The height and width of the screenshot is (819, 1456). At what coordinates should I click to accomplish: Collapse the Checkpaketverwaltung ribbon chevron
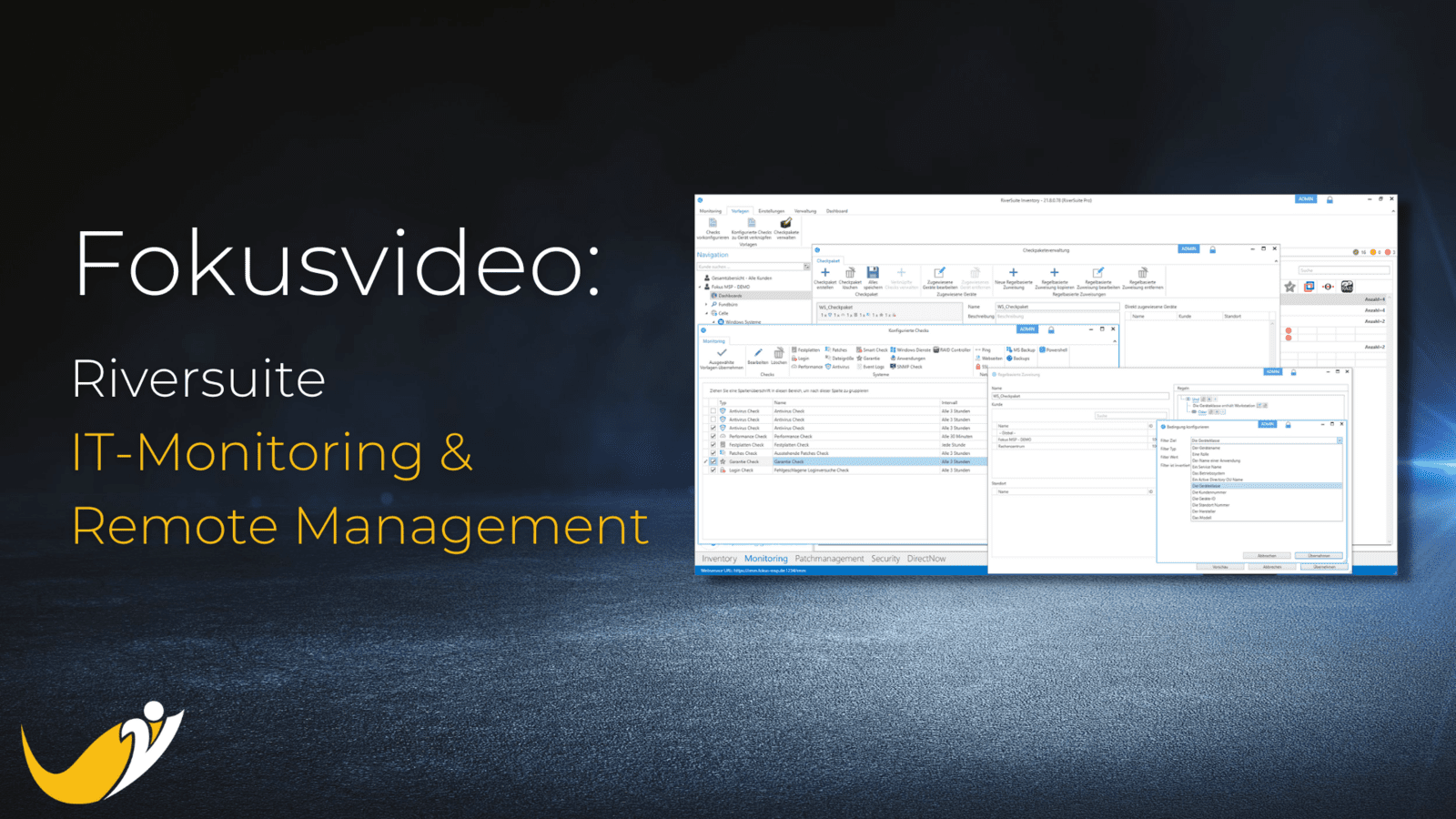click(1276, 261)
